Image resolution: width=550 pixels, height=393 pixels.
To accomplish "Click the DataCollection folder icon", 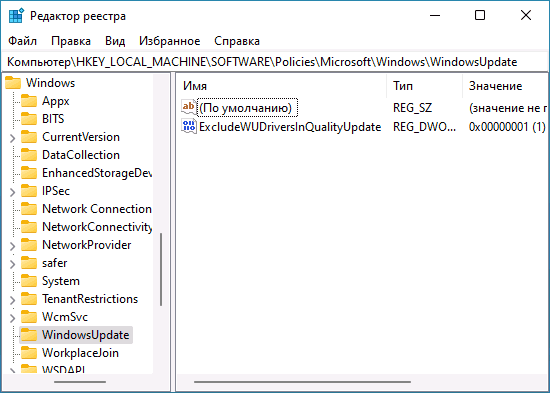I will (x=29, y=155).
